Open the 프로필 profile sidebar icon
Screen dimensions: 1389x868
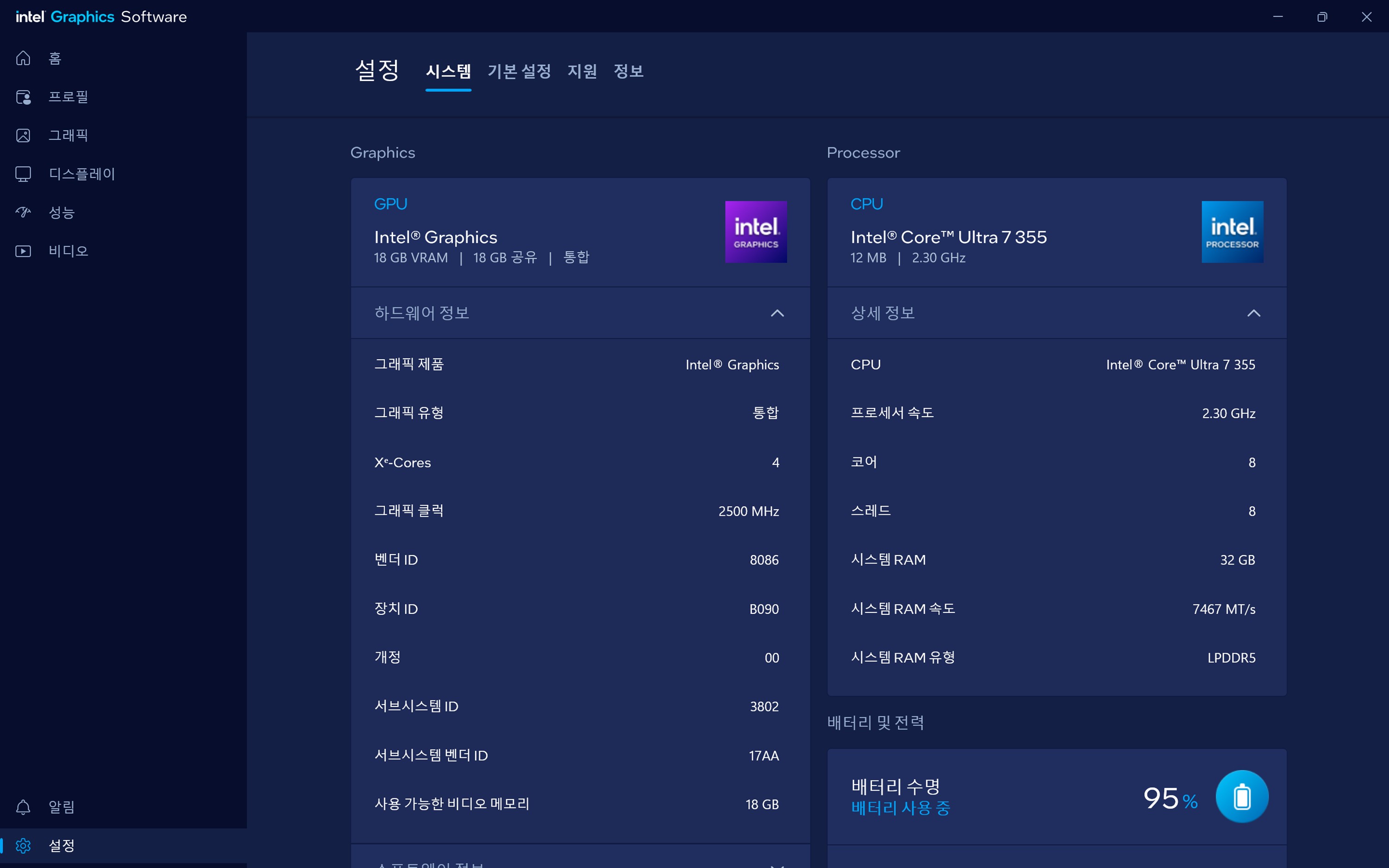[23, 96]
